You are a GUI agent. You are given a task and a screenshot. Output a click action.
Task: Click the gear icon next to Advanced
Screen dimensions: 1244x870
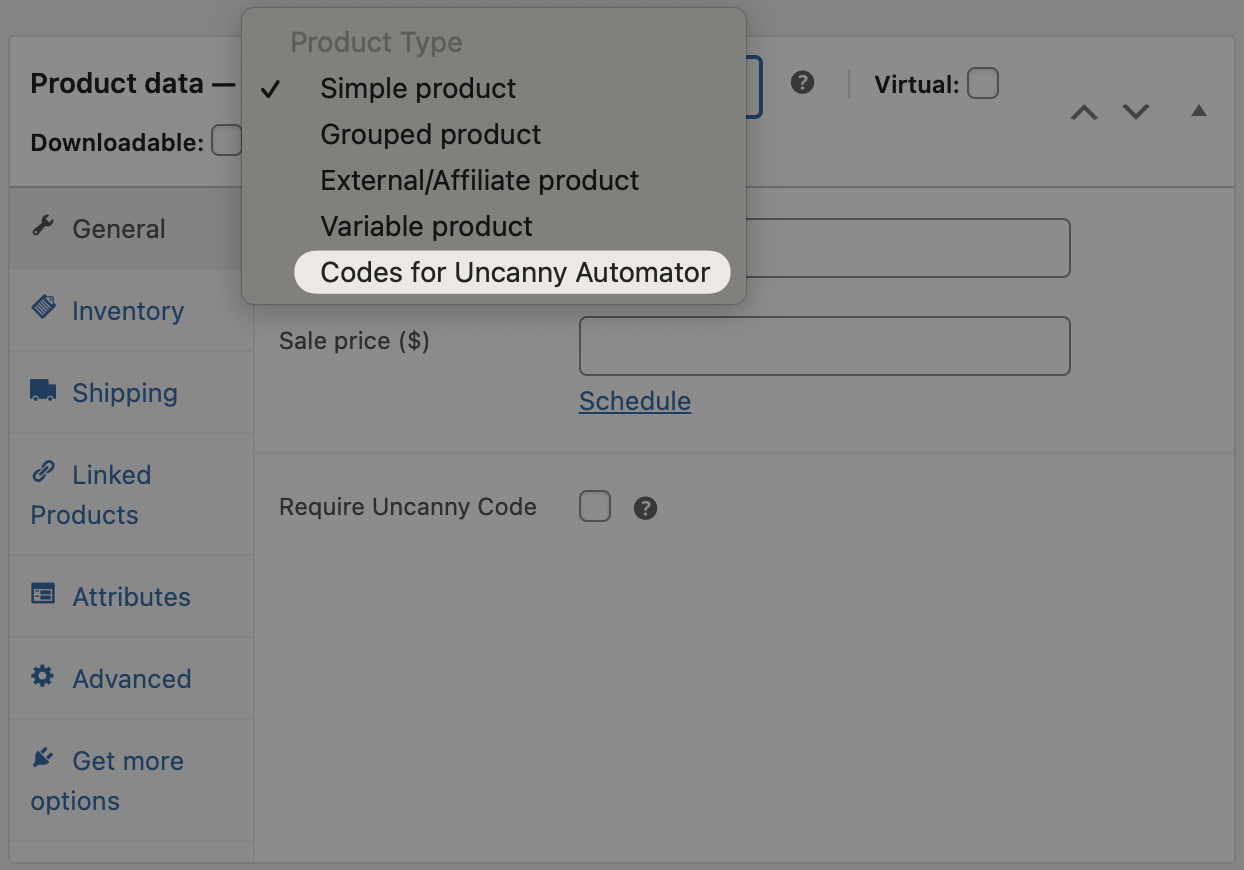pyautogui.click(x=42, y=676)
